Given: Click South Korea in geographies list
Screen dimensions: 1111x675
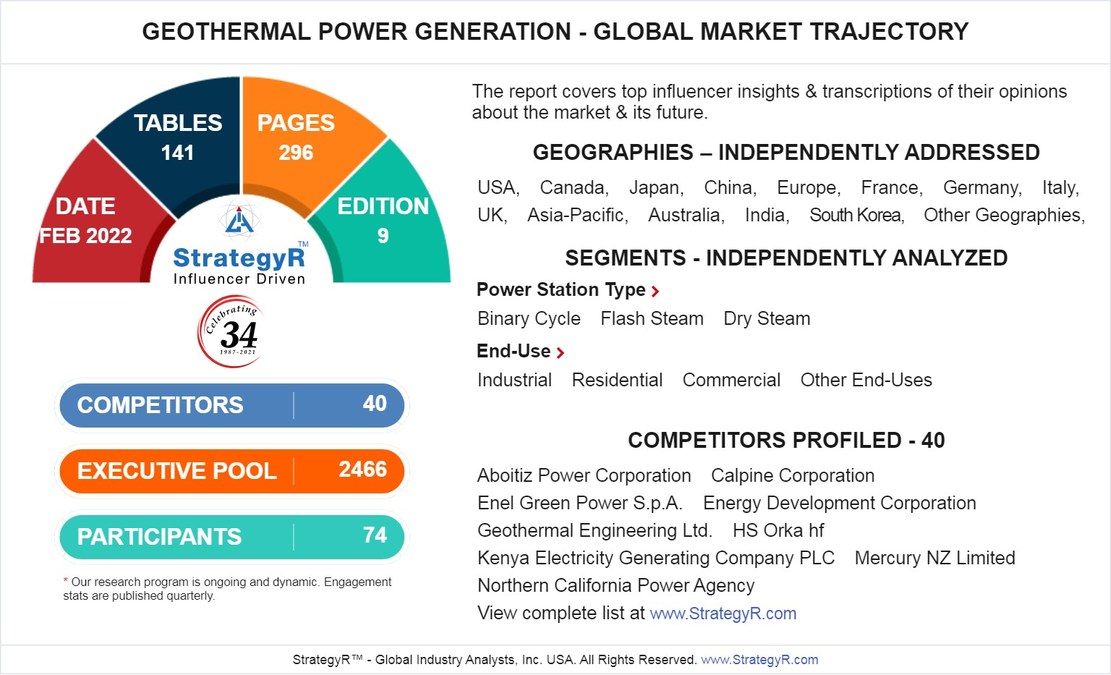Looking at the screenshot, I should coord(857,215).
